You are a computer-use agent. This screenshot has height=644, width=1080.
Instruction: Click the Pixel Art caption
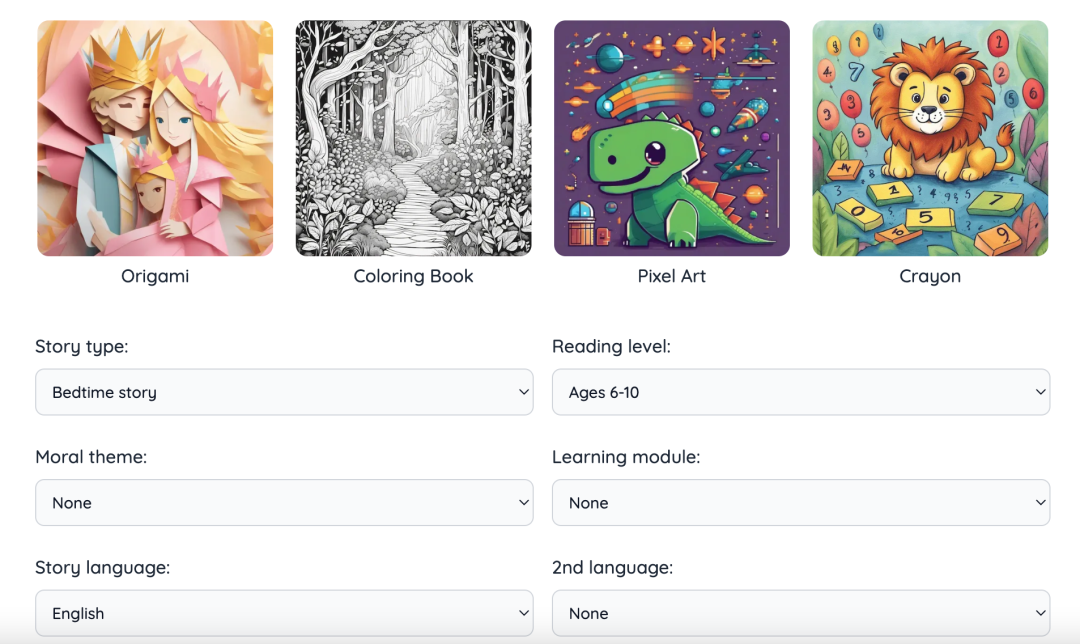[672, 276]
